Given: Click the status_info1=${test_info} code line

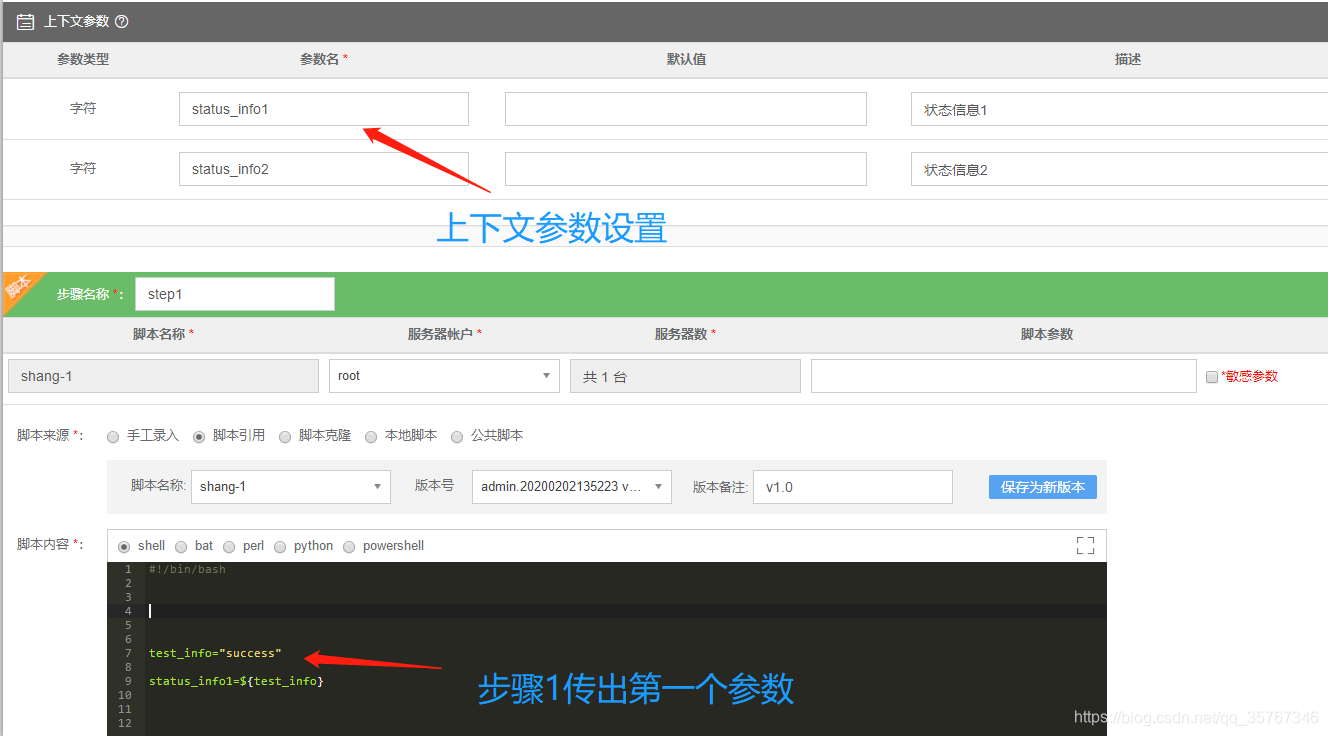Looking at the screenshot, I should [236, 681].
